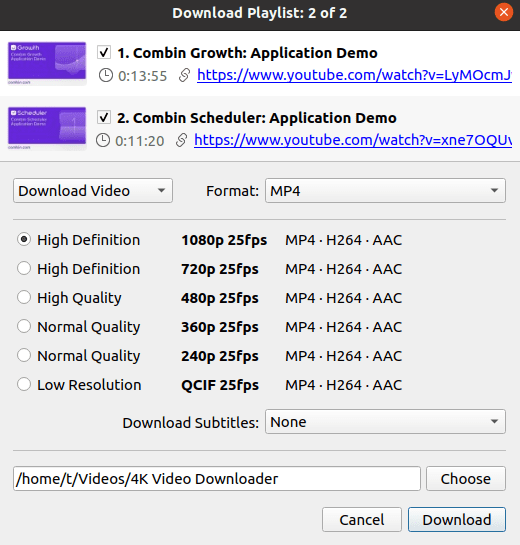Click the '480p 25fps' resolution text
This screenshot has width=520, height=545.
pyautogui.click(x=220, y=298)
